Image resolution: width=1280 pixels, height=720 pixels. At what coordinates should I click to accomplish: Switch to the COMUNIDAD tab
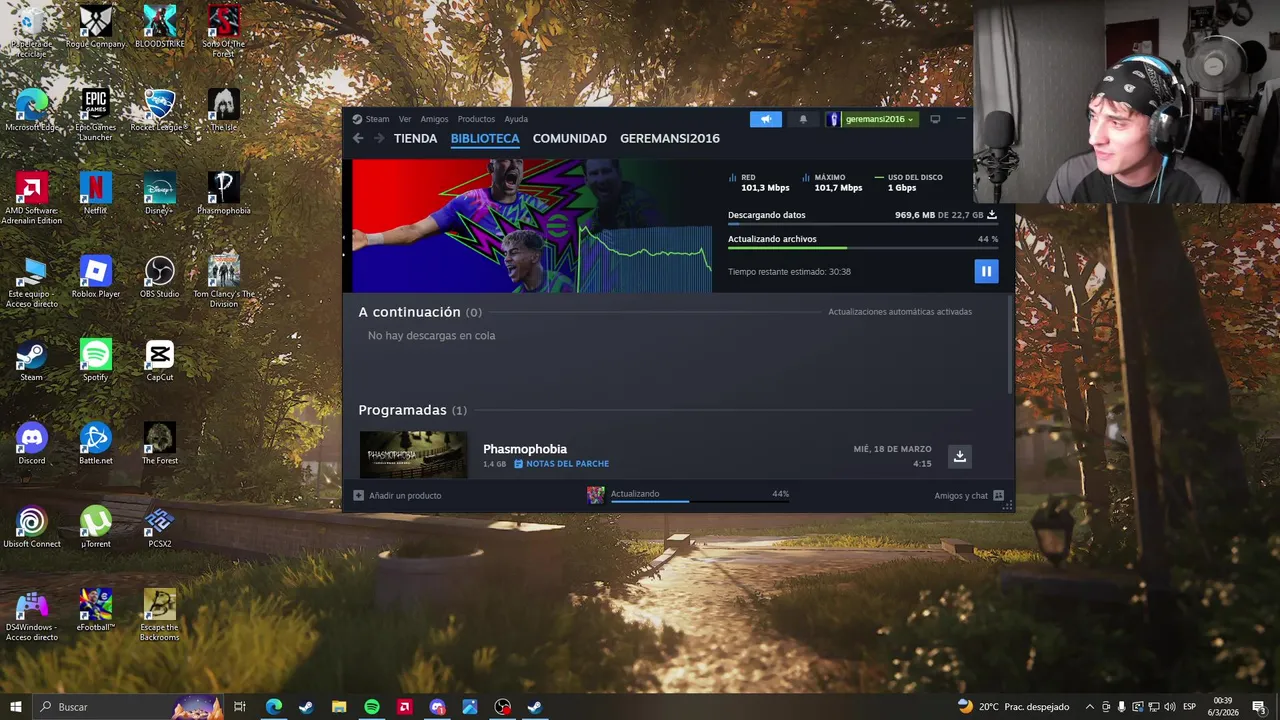[x=569, y=139]
